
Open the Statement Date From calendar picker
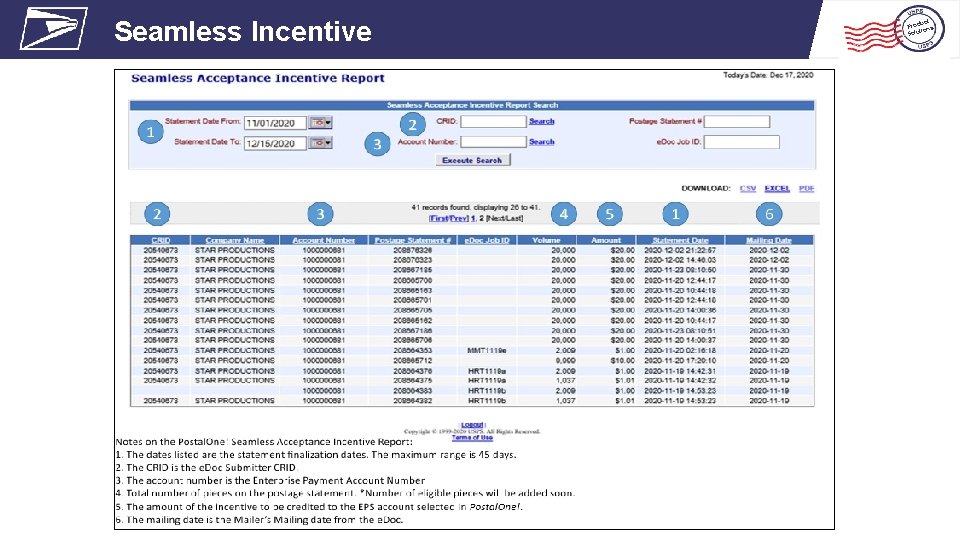point(320,122)
